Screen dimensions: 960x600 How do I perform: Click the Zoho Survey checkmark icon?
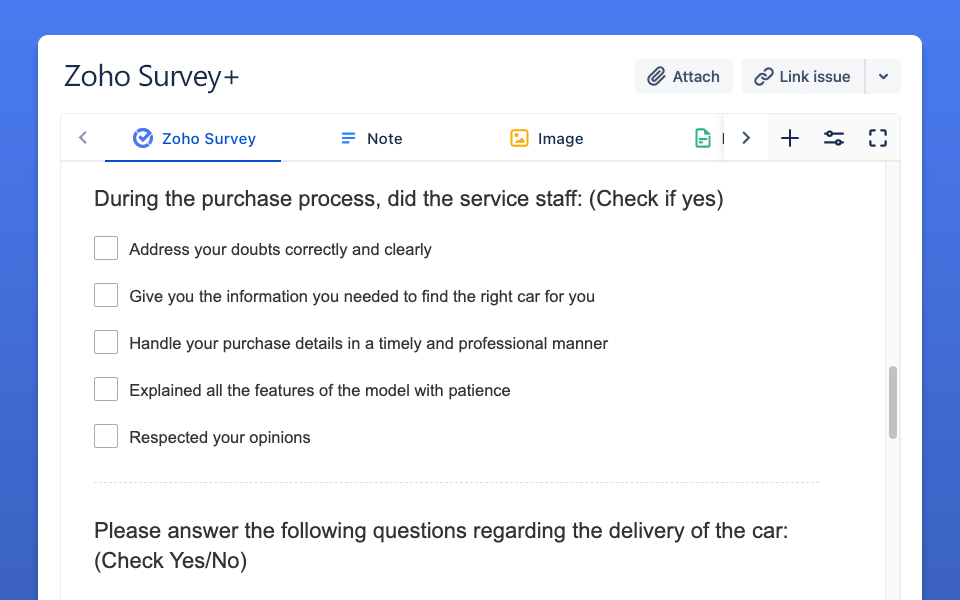(143, 139)
